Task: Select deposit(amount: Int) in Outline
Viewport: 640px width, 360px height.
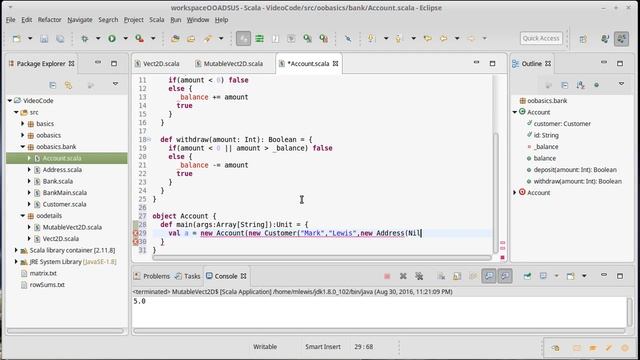Action: tap(575, 170)
